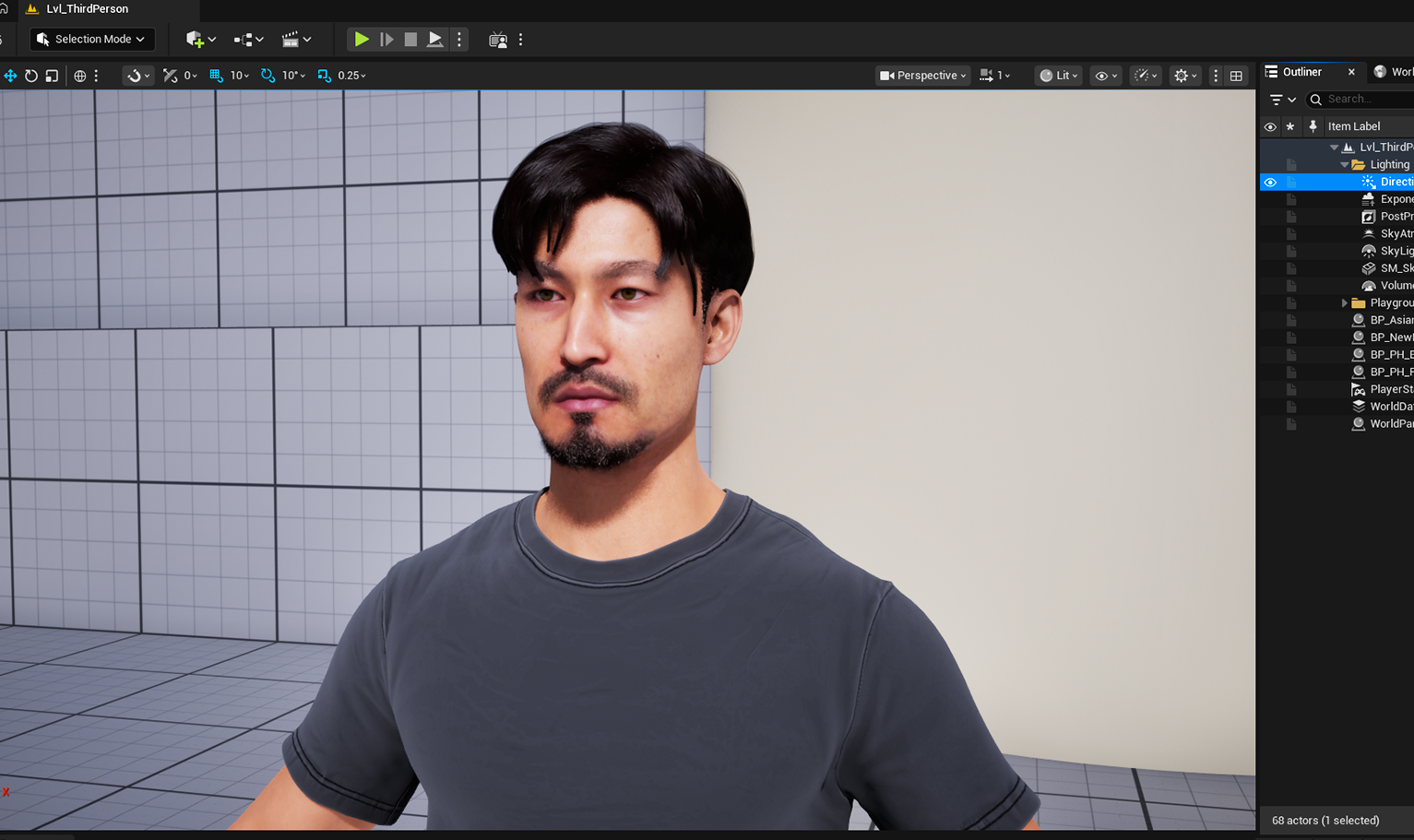Click the rotation snapping icon

click(x=267, y=76)
